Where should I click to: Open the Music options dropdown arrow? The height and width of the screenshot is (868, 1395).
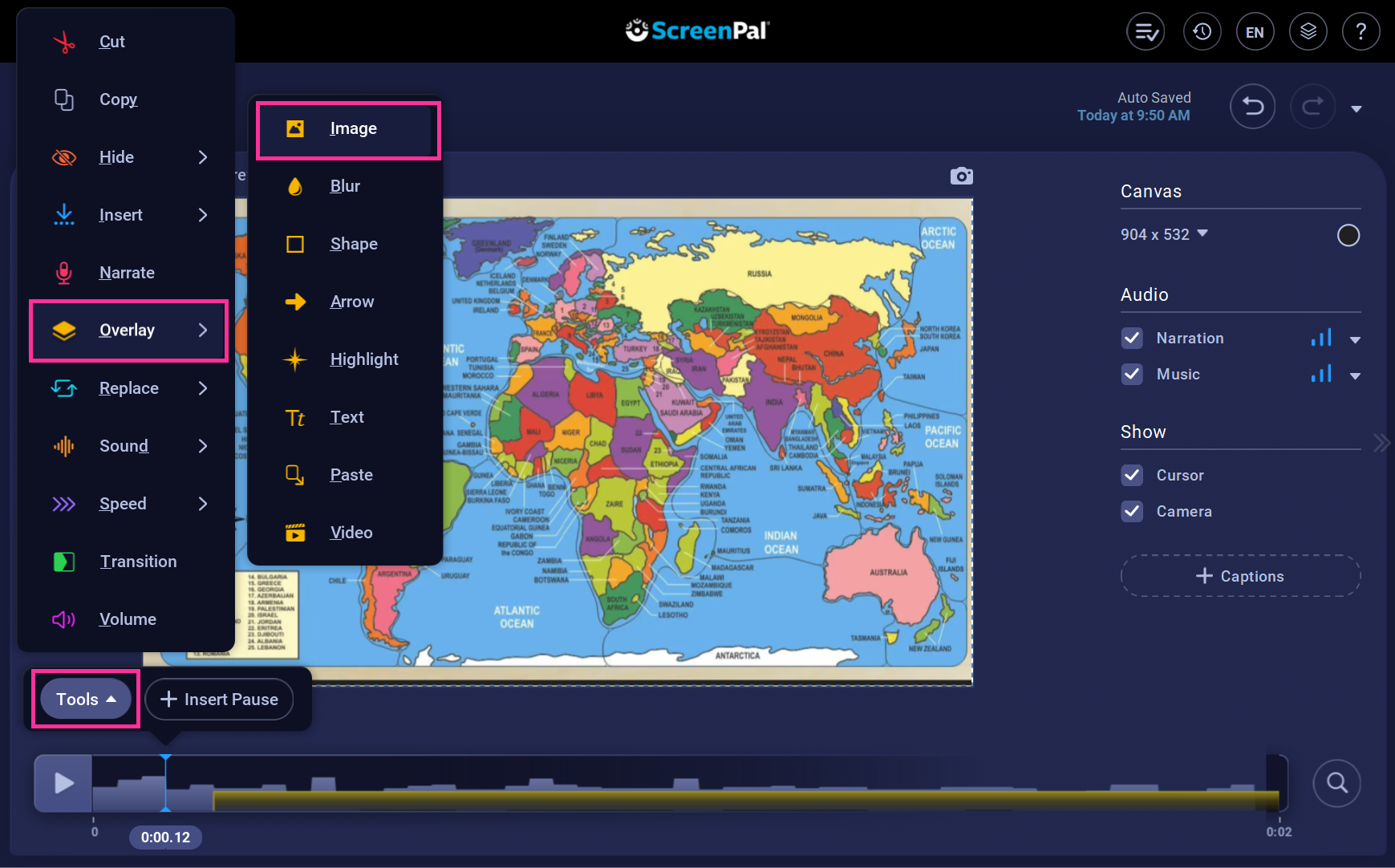click(x=1355, y=376)
